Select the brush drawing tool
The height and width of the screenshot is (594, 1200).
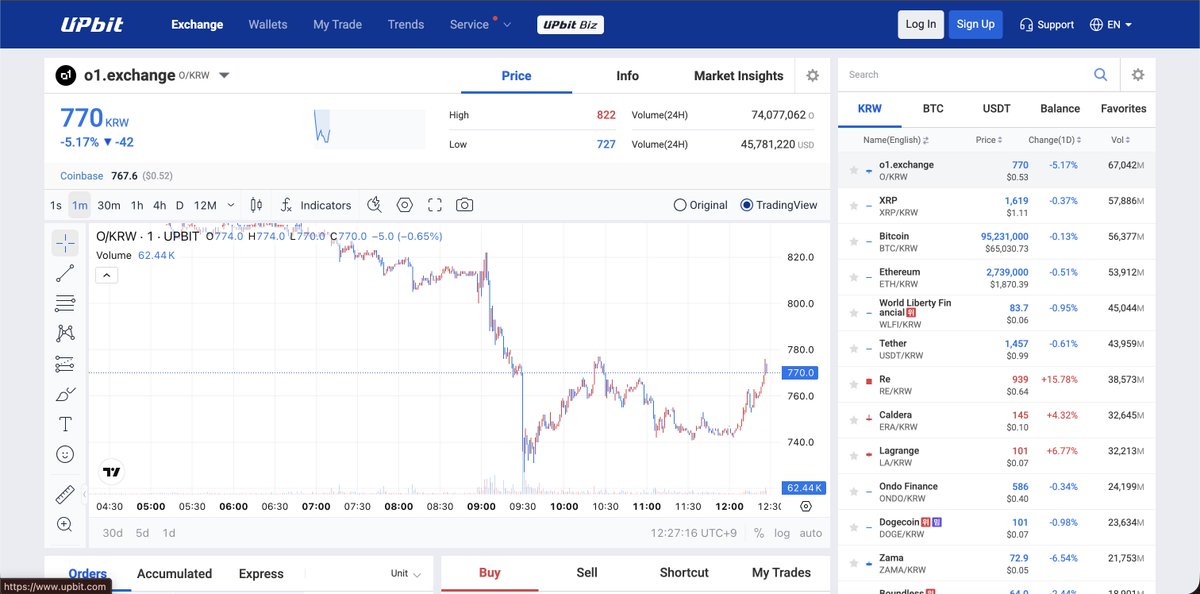(65, 394)
